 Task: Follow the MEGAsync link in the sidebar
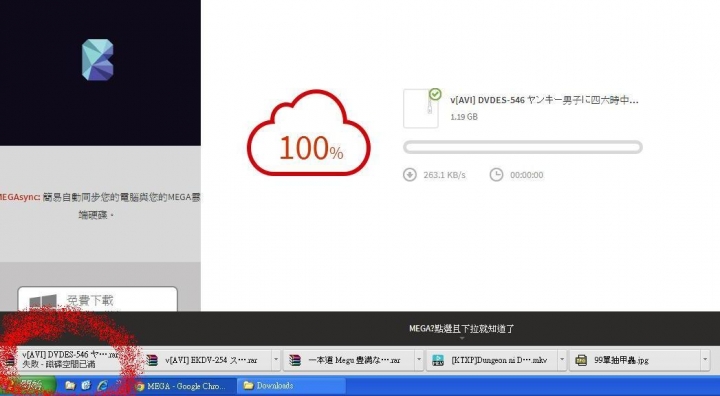click(x=20, y=198)
